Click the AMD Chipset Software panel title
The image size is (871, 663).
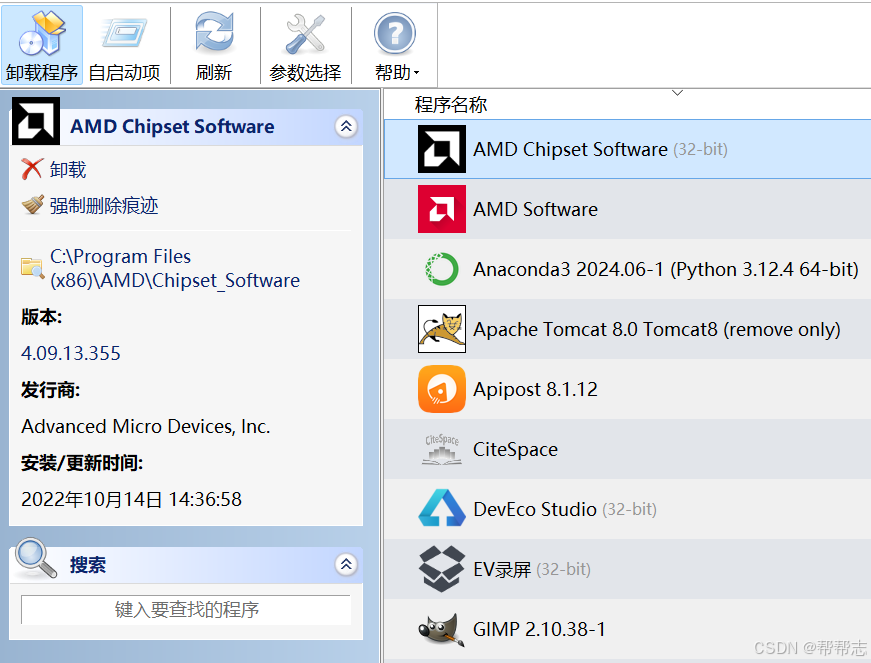172,127
